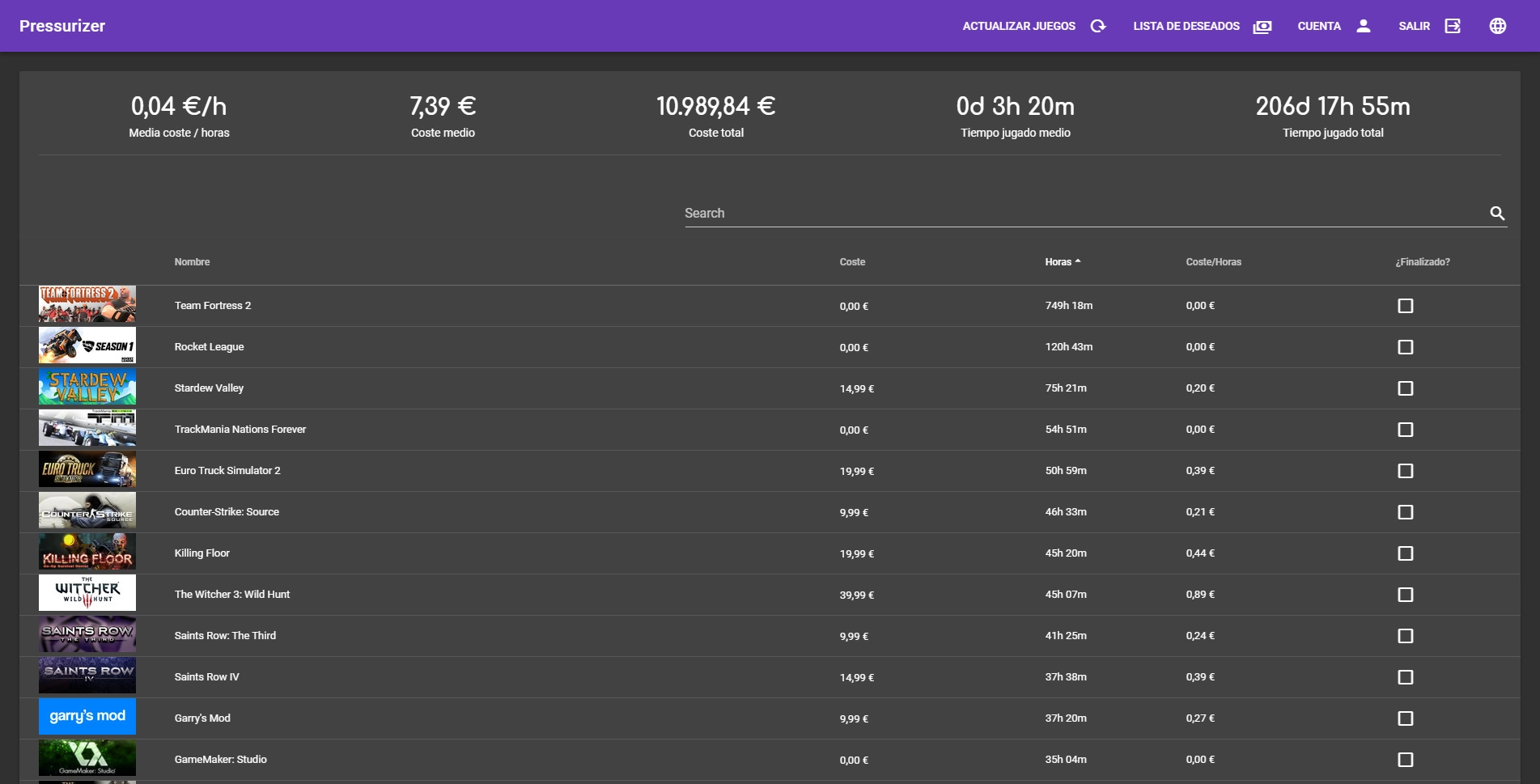Click the Horas sort arrow icon

point(1078,261)
